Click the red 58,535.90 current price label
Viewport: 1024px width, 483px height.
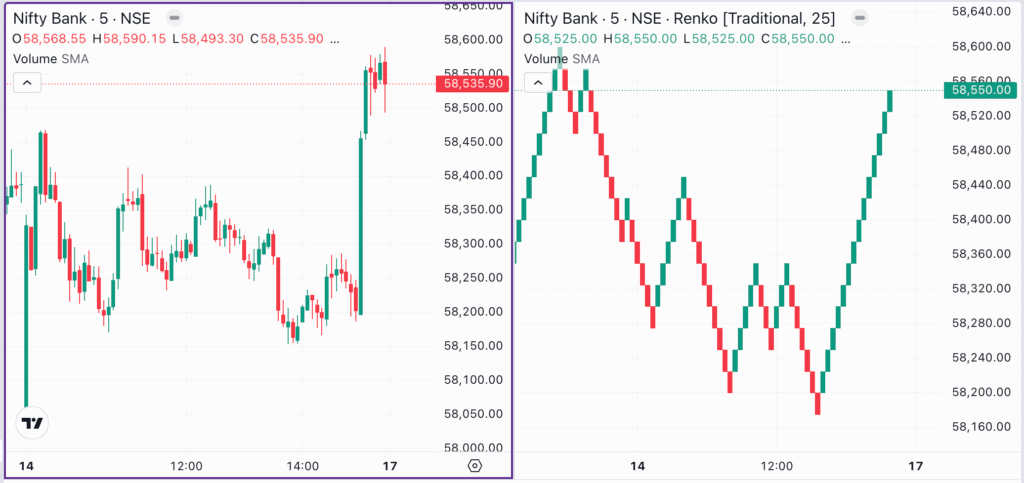473,84
